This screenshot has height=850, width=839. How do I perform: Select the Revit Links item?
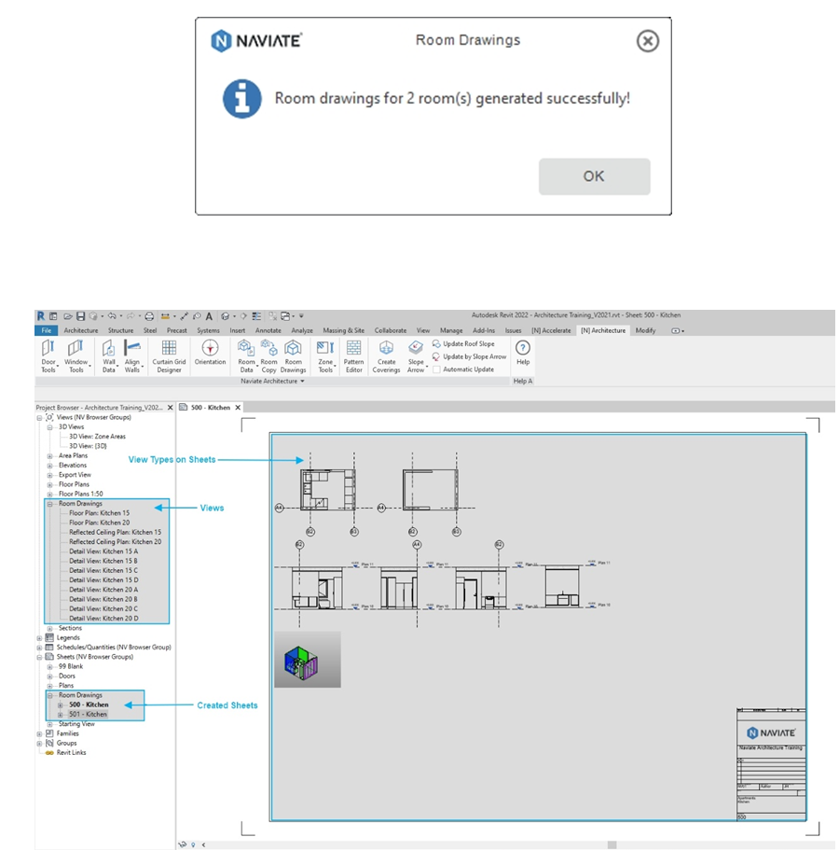[71, 753]
